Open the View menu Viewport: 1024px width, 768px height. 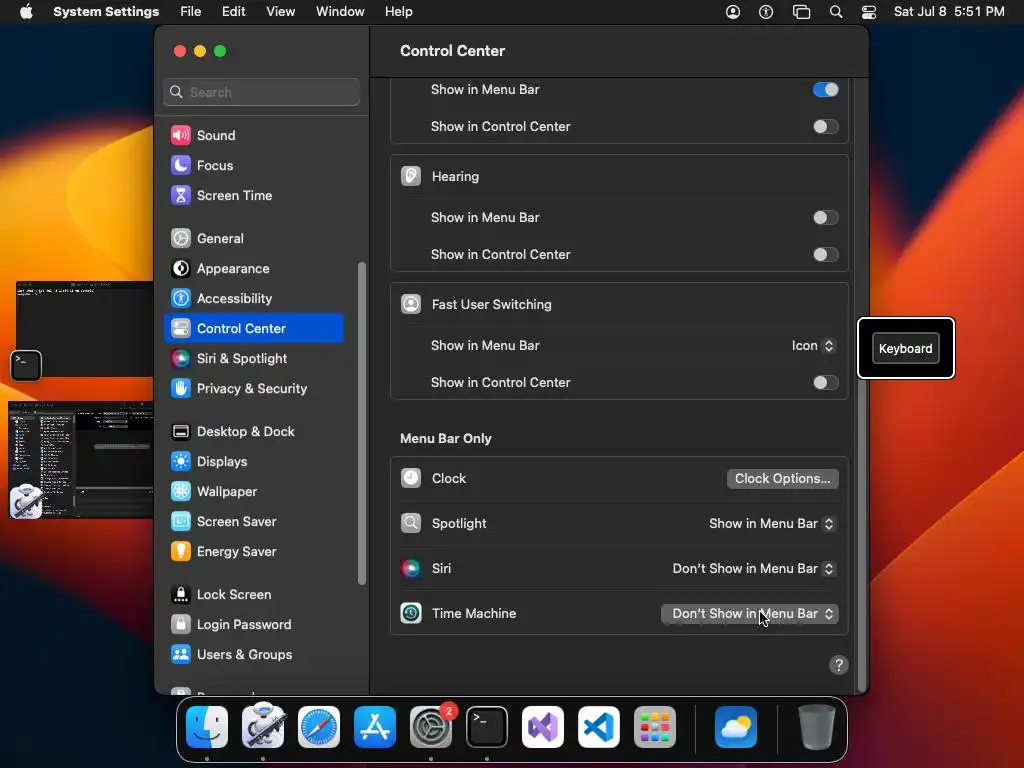tap(281, 12)
